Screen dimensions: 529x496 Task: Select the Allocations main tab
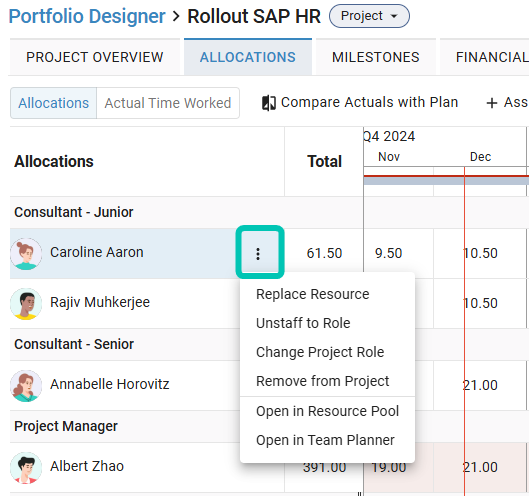point(248,57)
